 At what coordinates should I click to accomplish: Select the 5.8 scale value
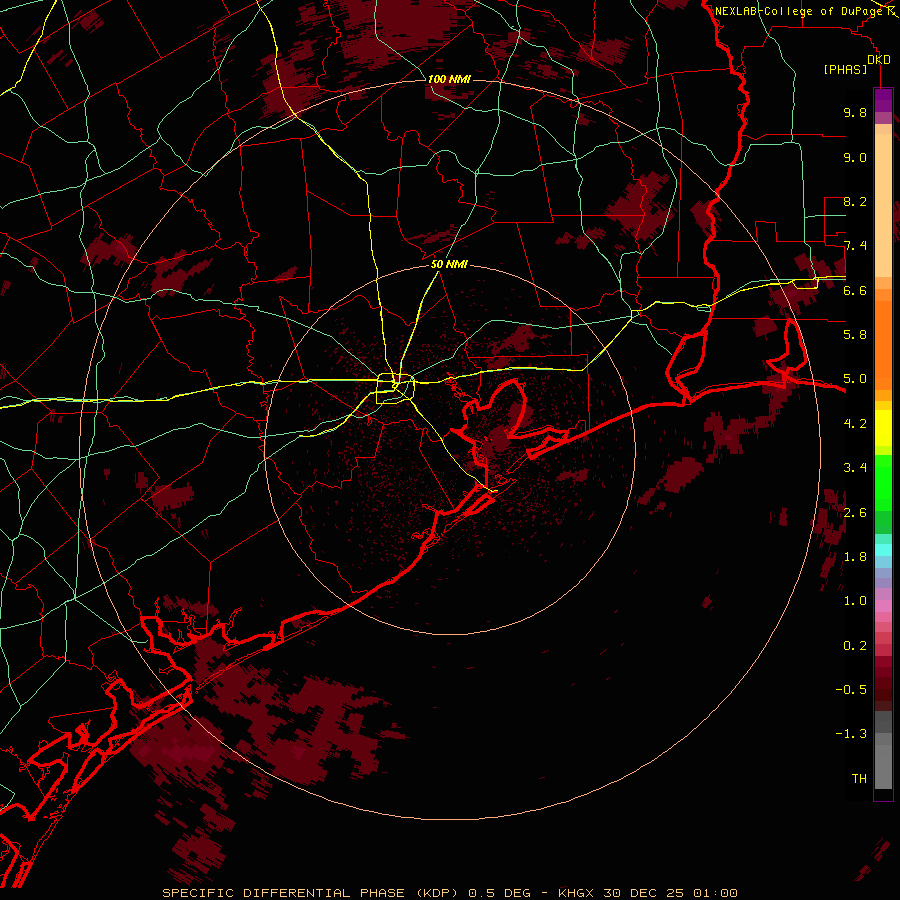855,335
